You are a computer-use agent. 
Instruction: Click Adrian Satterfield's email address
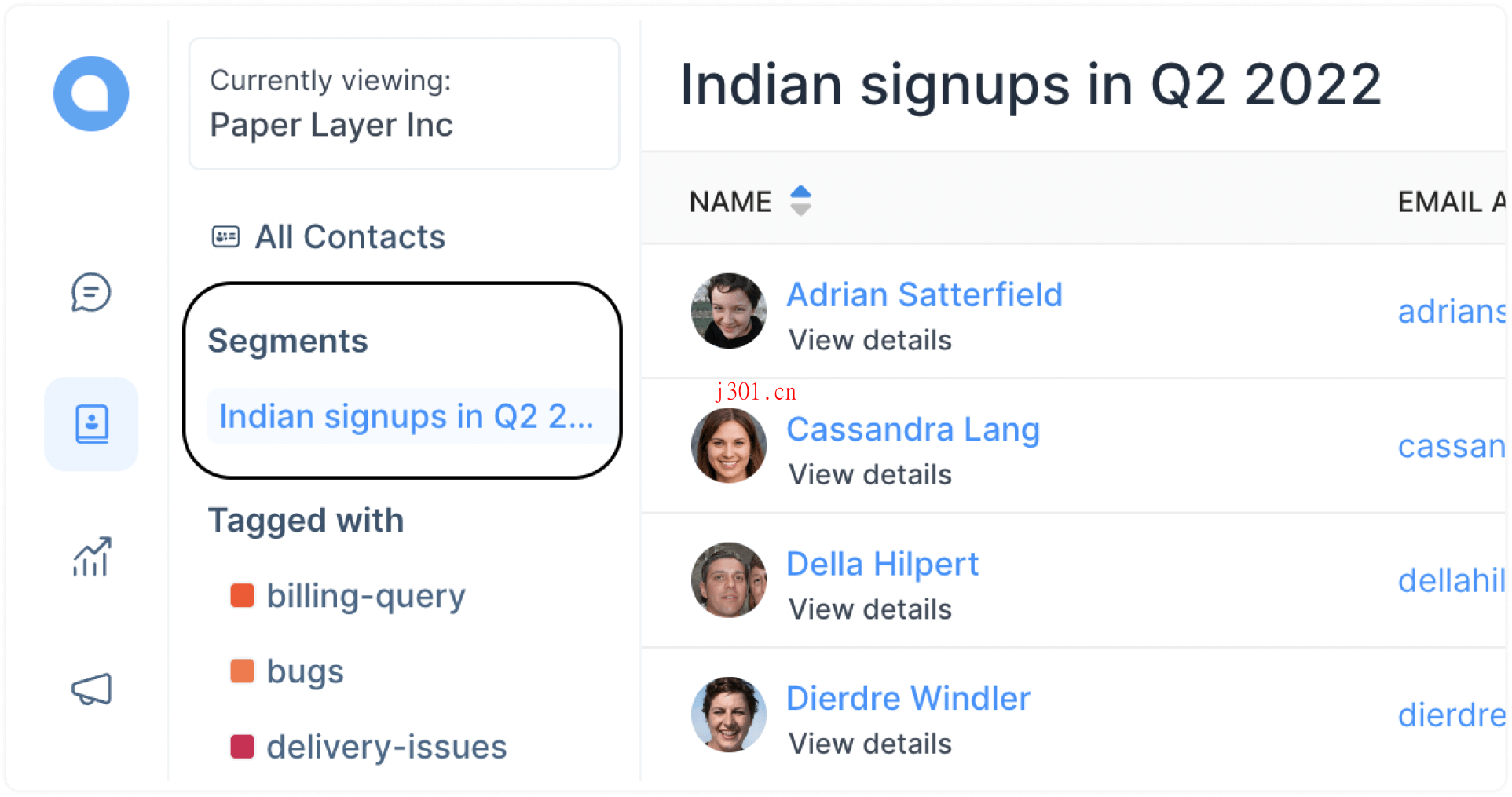[x=1452, y=312]
